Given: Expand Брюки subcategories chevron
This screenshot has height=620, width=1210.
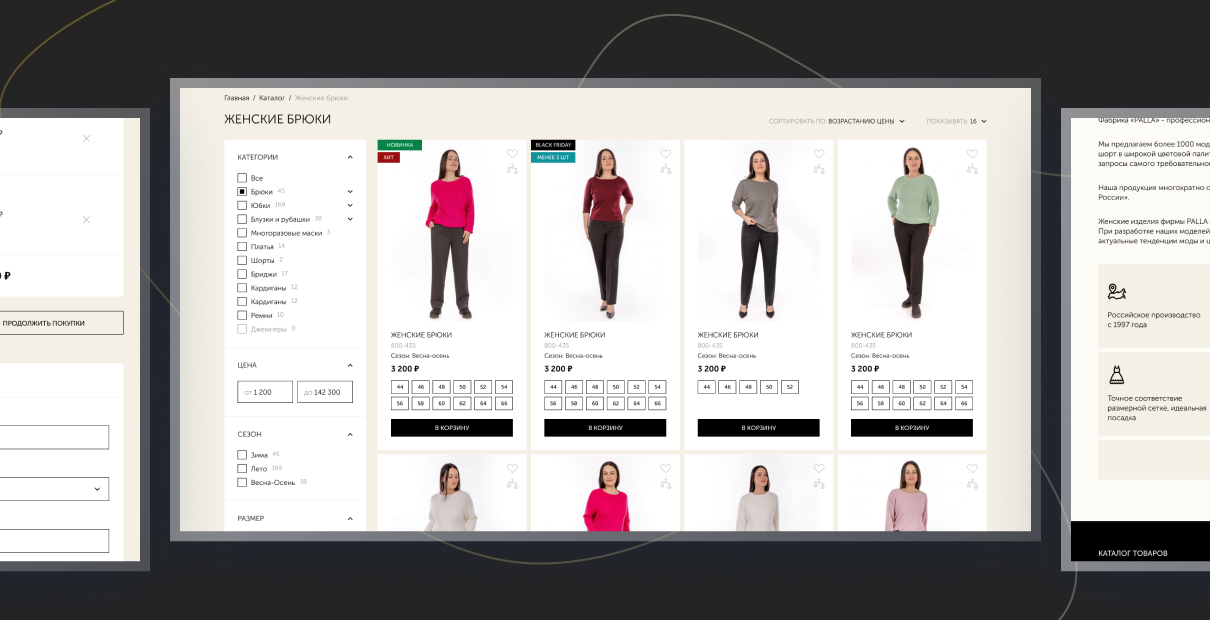Looking at the screenshot, I should coord(350,191).
